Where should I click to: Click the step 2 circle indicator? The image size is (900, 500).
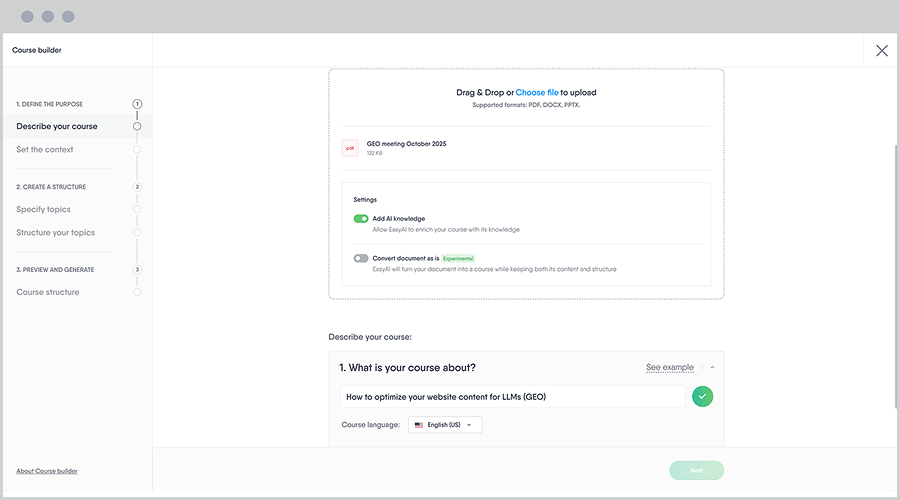137,187
